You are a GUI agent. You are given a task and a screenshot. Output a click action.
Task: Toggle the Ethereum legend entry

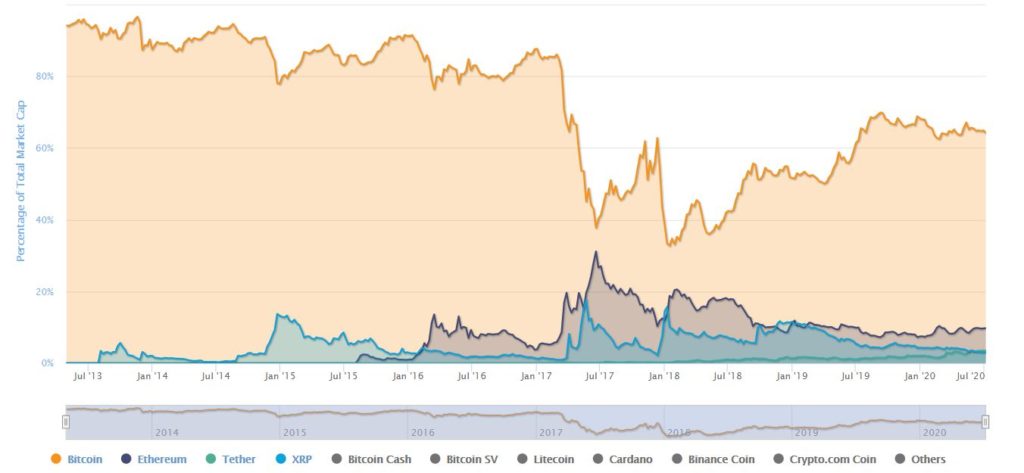click(163, 459)
